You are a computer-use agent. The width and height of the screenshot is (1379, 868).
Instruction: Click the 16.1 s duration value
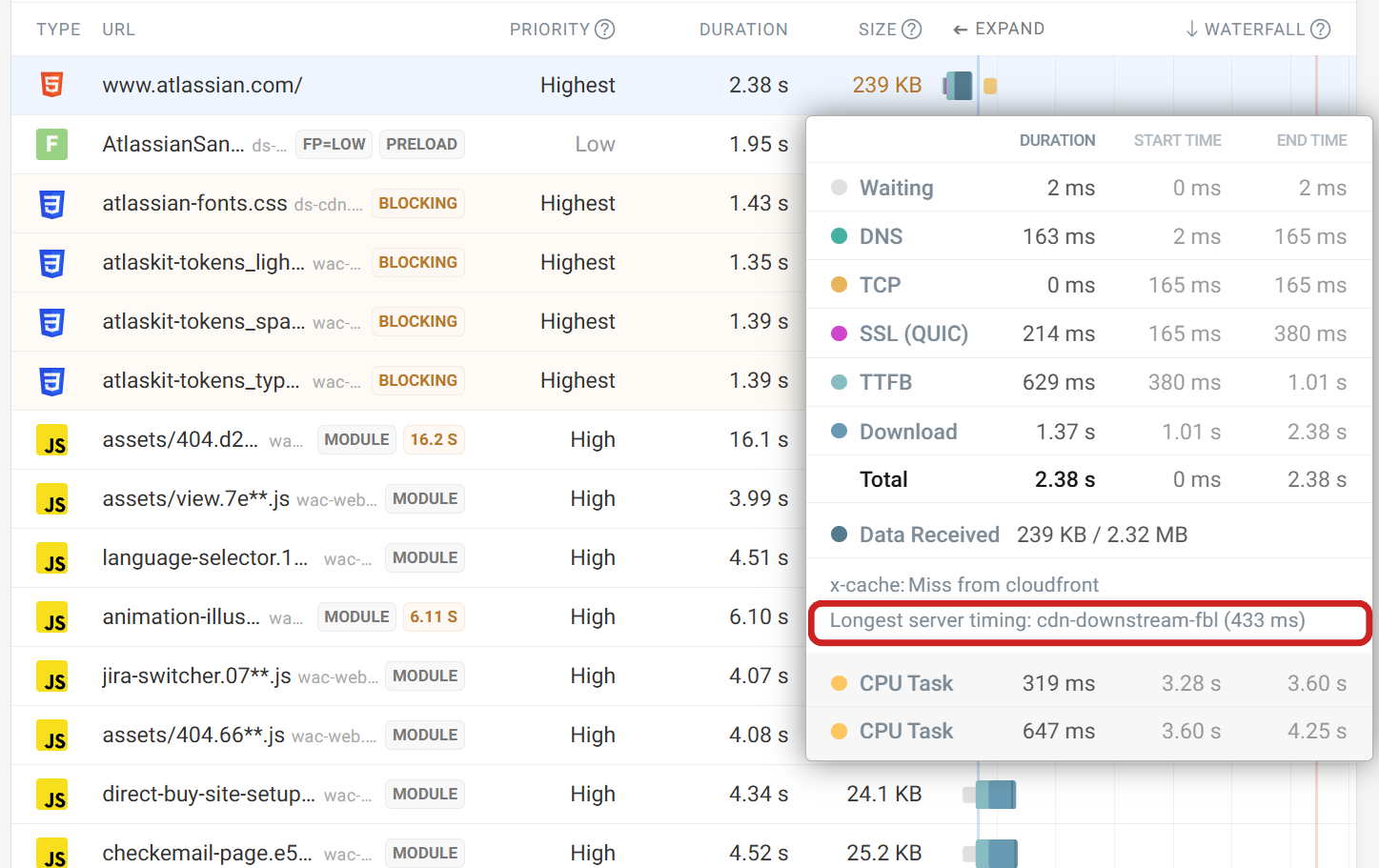point(759,439)
